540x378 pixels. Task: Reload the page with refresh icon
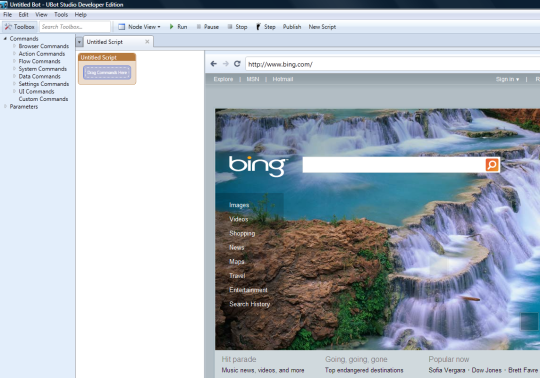(x=237, y=64)
